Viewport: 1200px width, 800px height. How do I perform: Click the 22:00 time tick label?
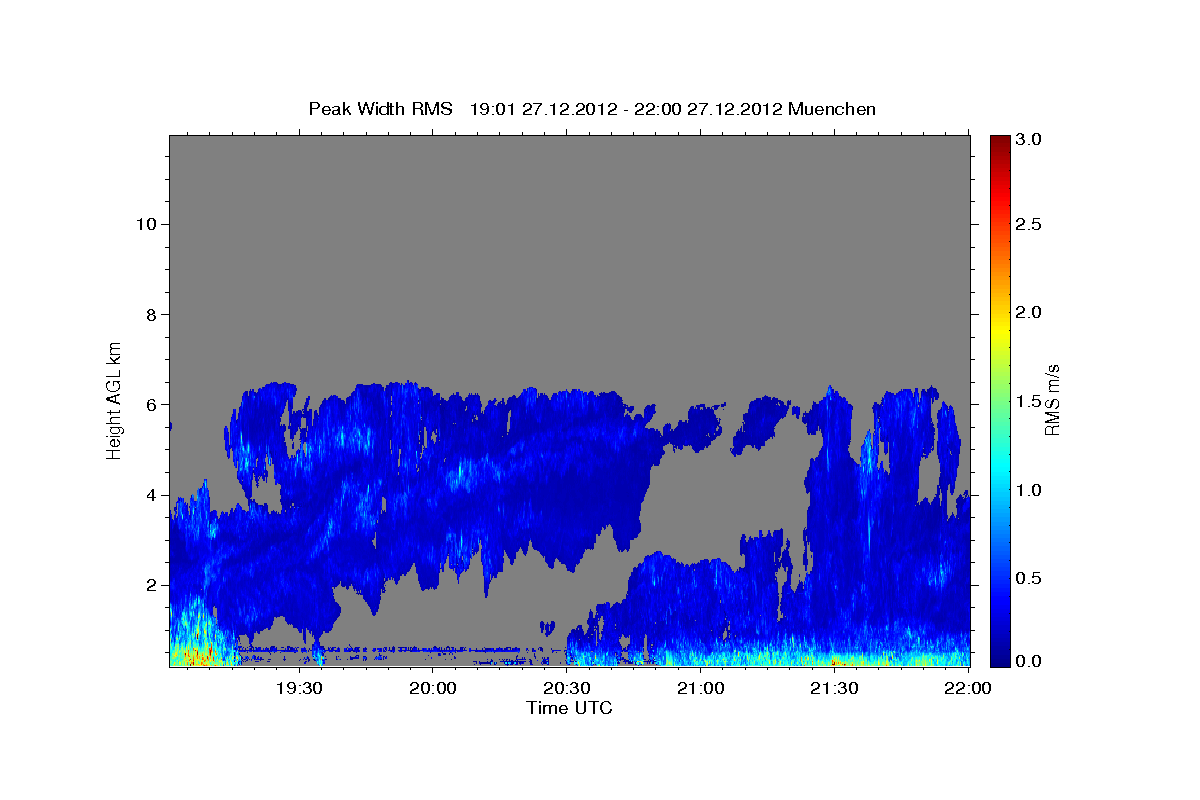click(x=968, y=688)
